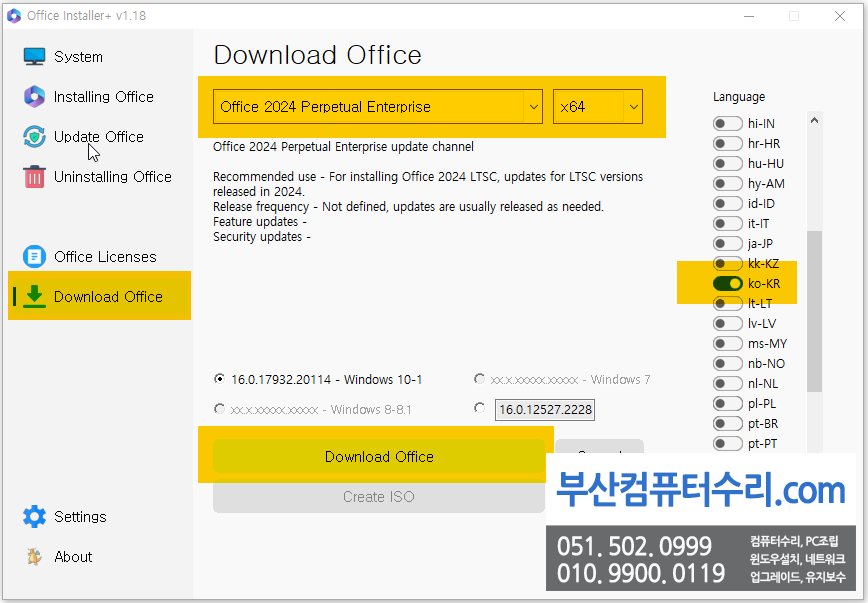Click the Create ISO button
This screenshot has height=603, width=868.
[x=379, y=496]
